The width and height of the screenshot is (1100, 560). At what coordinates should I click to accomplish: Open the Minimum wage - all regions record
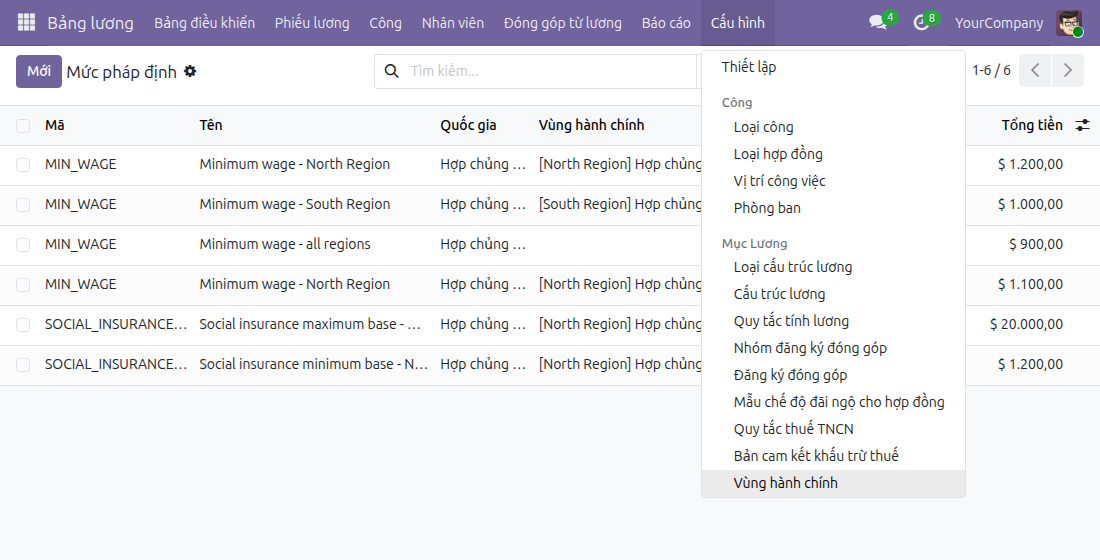tap(285, 244)
